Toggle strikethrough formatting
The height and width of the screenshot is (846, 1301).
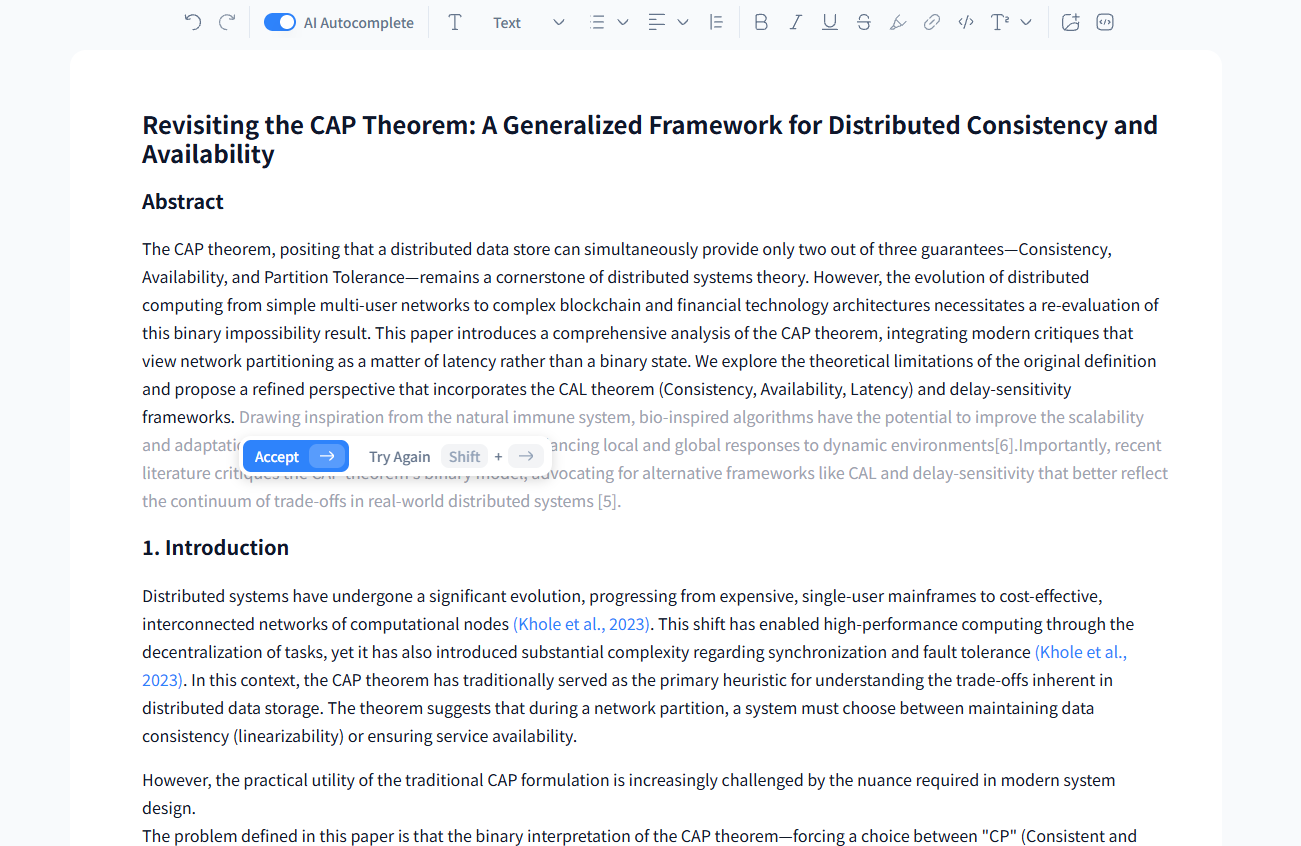coord(863,22)
